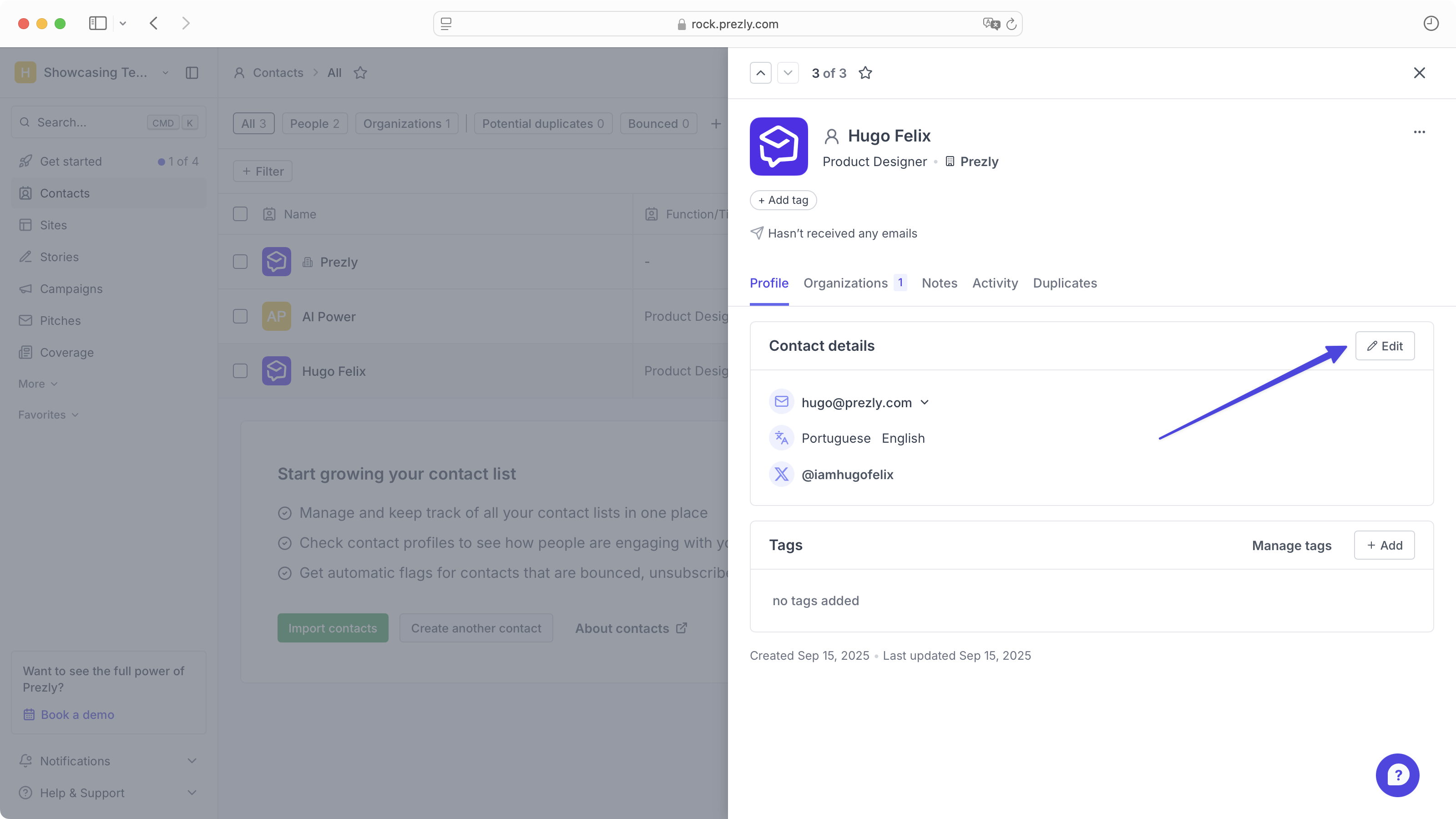Click the languages translate icon beside Portuguese
Screen dimensions: 1456x819
781,438
